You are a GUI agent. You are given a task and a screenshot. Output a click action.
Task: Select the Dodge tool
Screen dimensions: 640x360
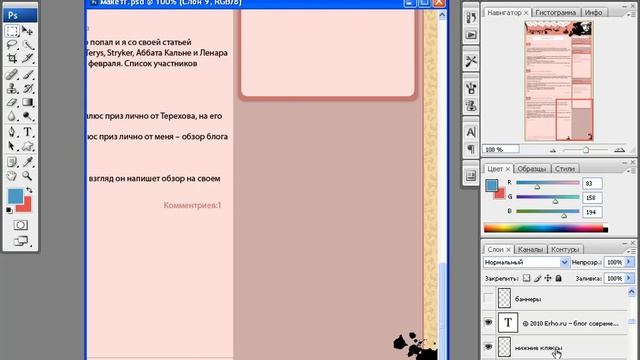pyautogui.click(x=27, y=116)
